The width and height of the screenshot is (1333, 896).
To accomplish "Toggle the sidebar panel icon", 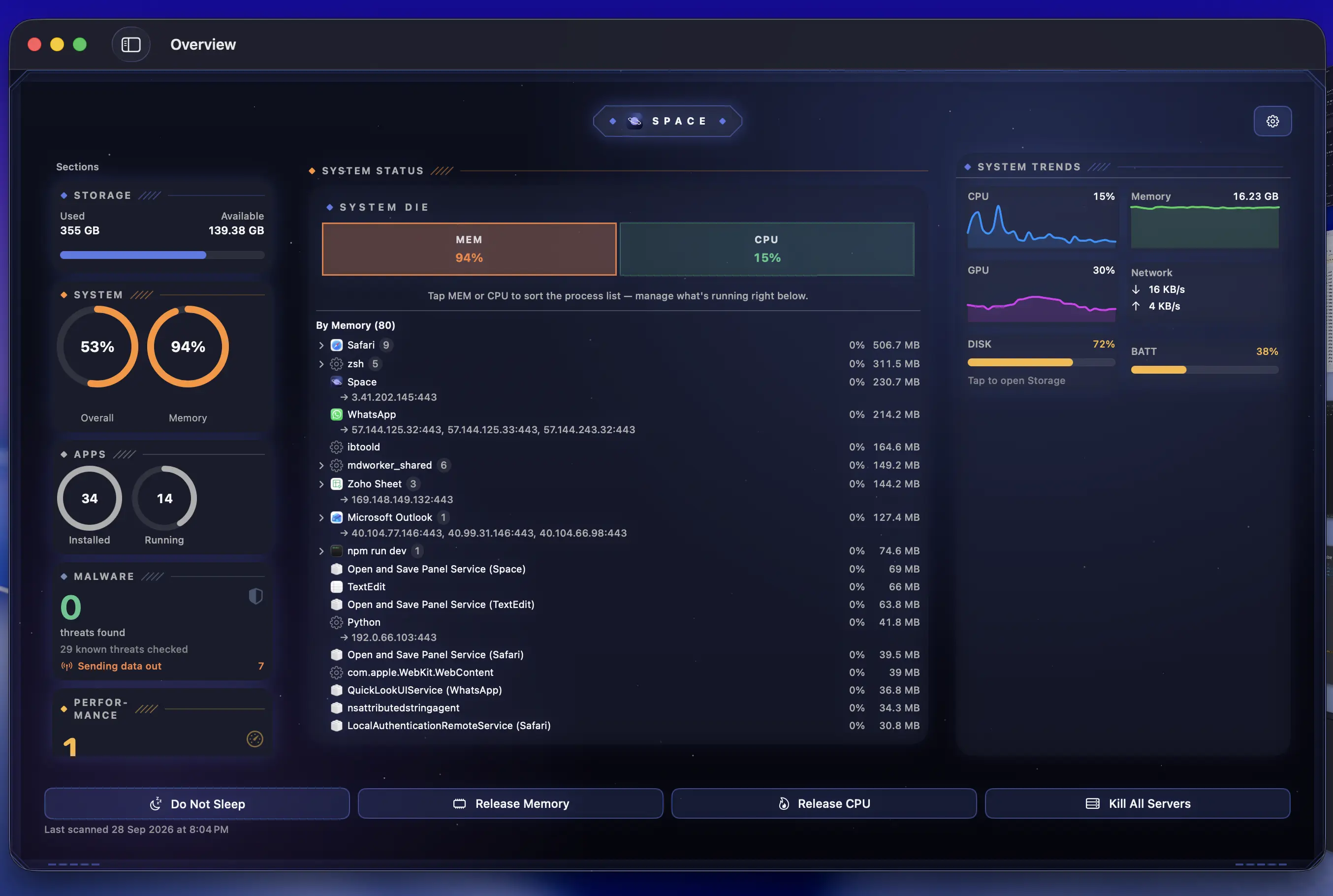I will (131, 45).
